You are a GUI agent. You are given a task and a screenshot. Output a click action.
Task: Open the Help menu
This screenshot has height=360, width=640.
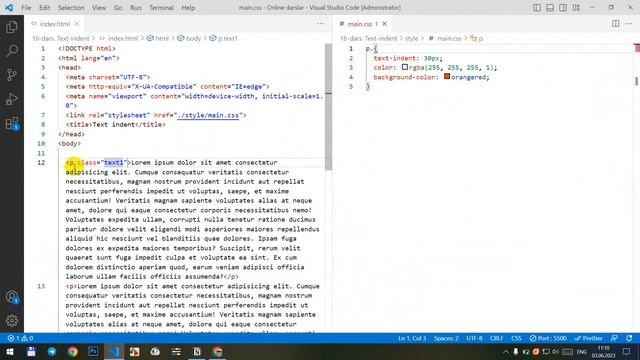click(x=188, y=8)
